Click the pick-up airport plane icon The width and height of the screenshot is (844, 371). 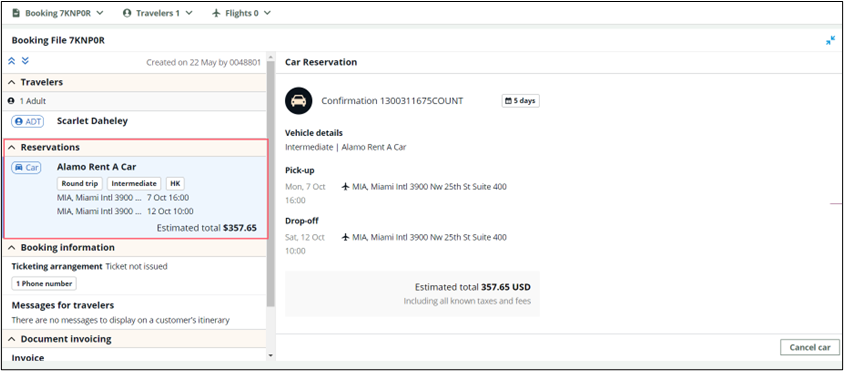[346, 187]
